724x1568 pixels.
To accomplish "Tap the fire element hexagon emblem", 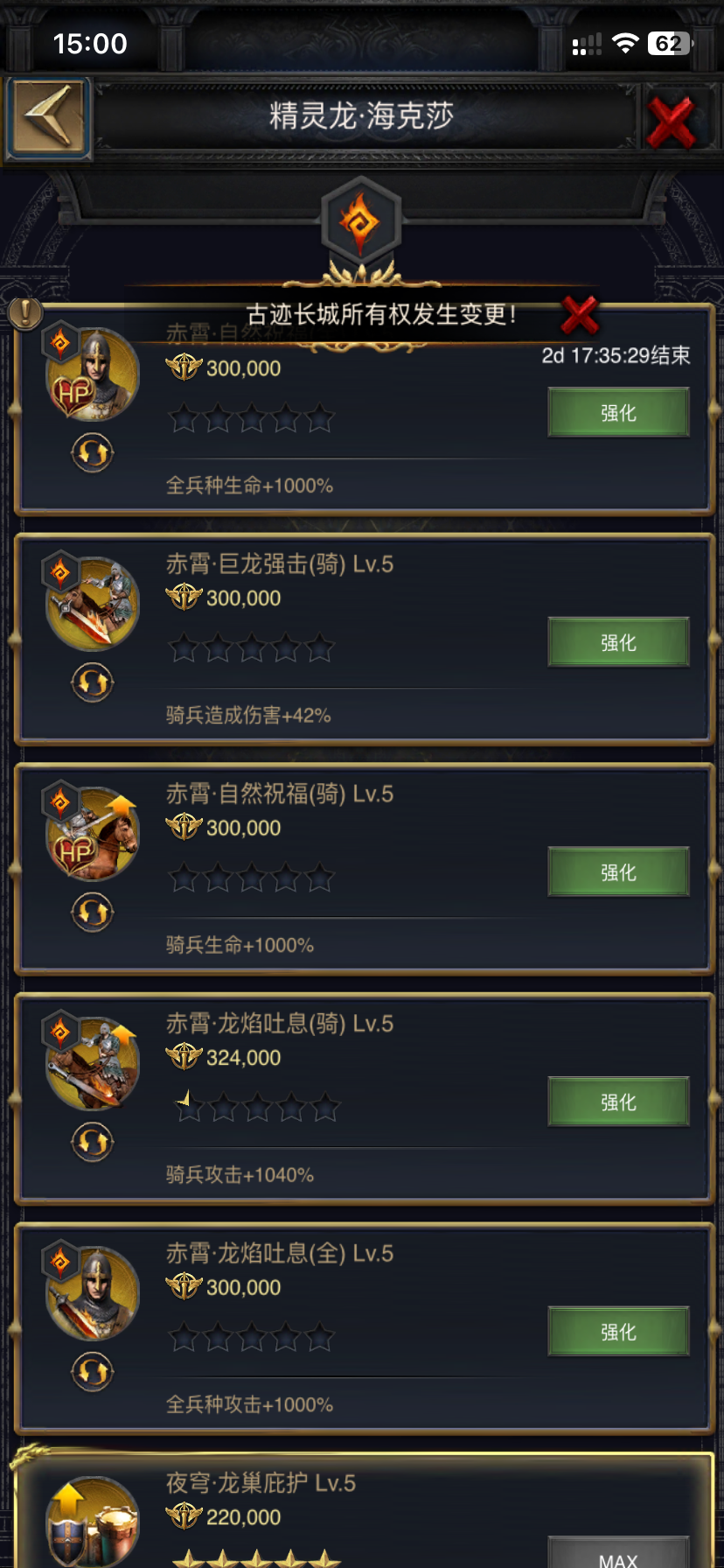I will (361, 221).
